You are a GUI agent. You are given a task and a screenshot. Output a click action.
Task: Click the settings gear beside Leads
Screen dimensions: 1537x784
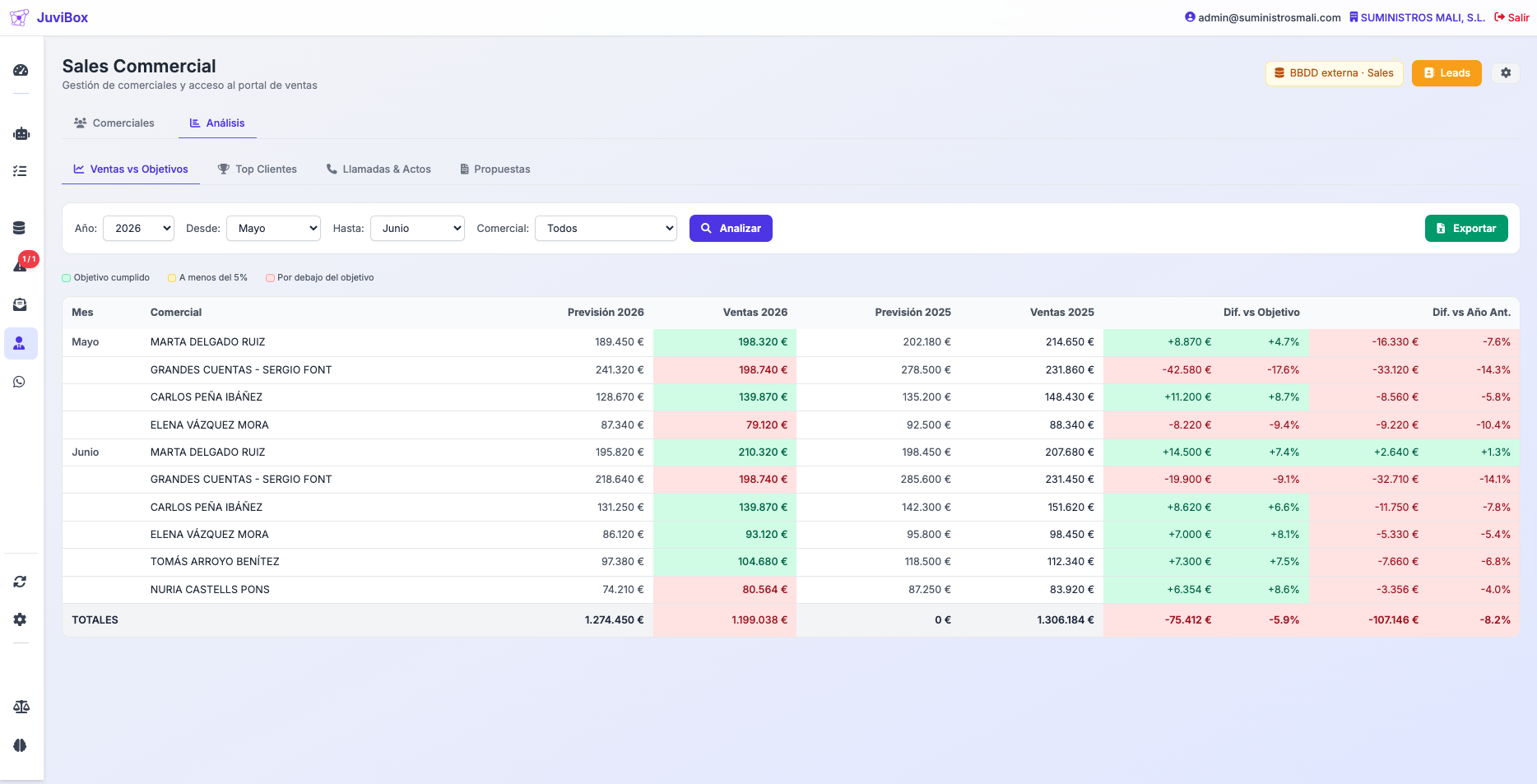pos(1506,73)
